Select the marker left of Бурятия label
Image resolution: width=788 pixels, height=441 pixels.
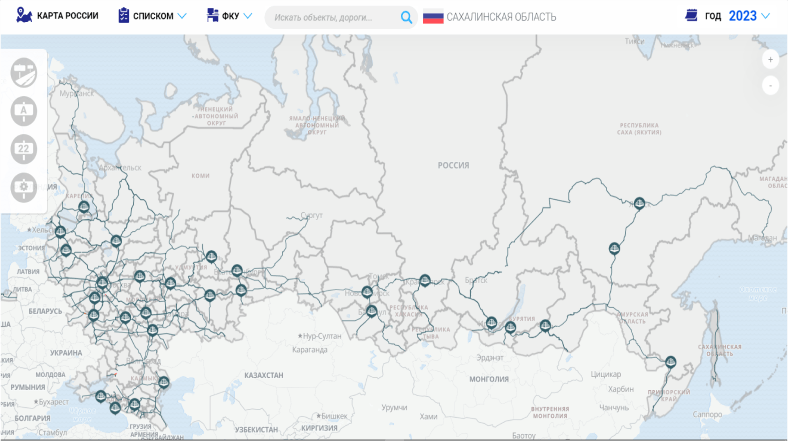click(x=510, y=328)
